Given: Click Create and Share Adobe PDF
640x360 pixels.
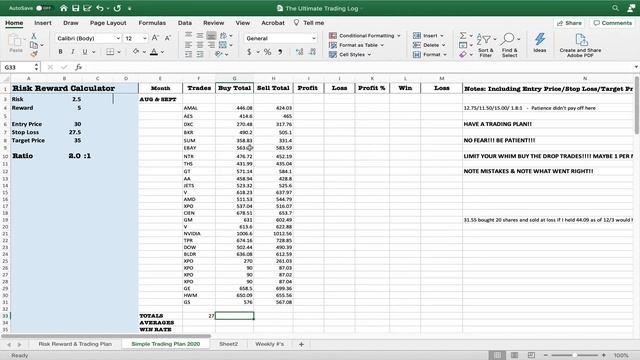Looking at the screenshot, I should tap(580, 45).
